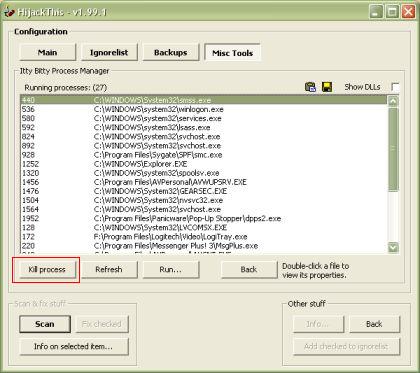Select process 172 LogiTray.exe row
Screen dimensions: 420x373
[x=204, y=237]
